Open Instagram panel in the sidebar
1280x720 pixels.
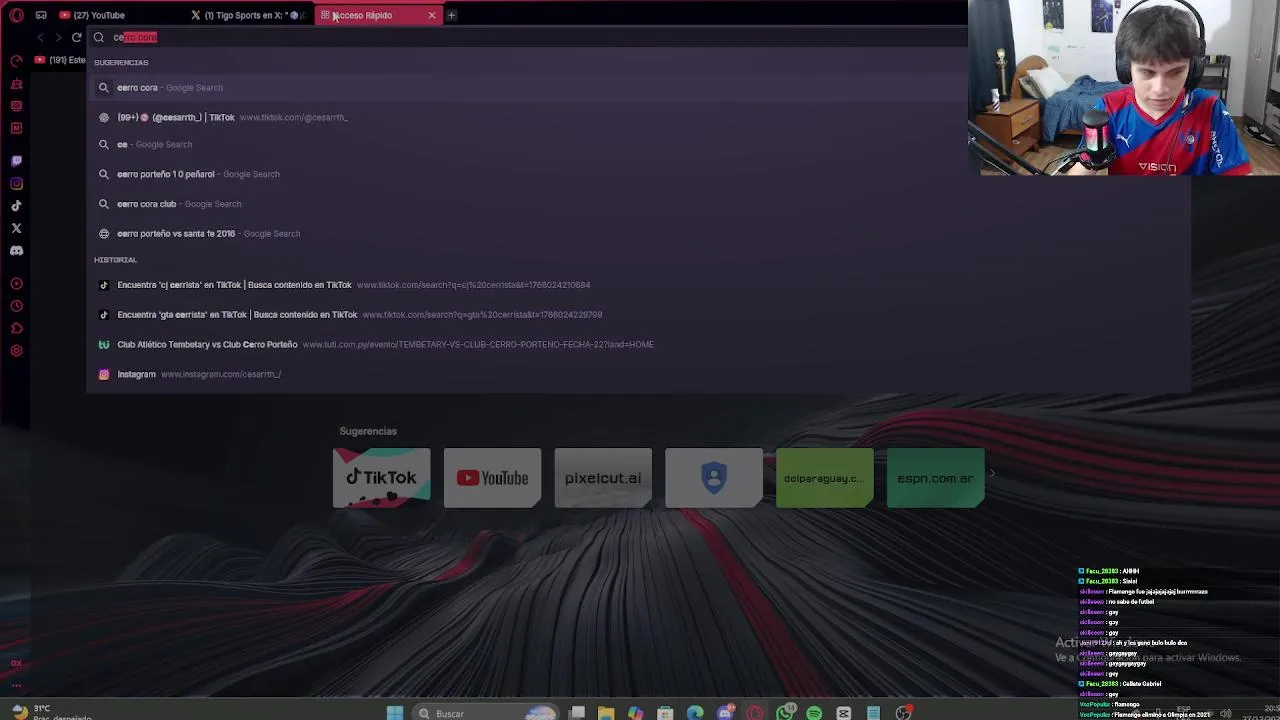coord(16,183)
